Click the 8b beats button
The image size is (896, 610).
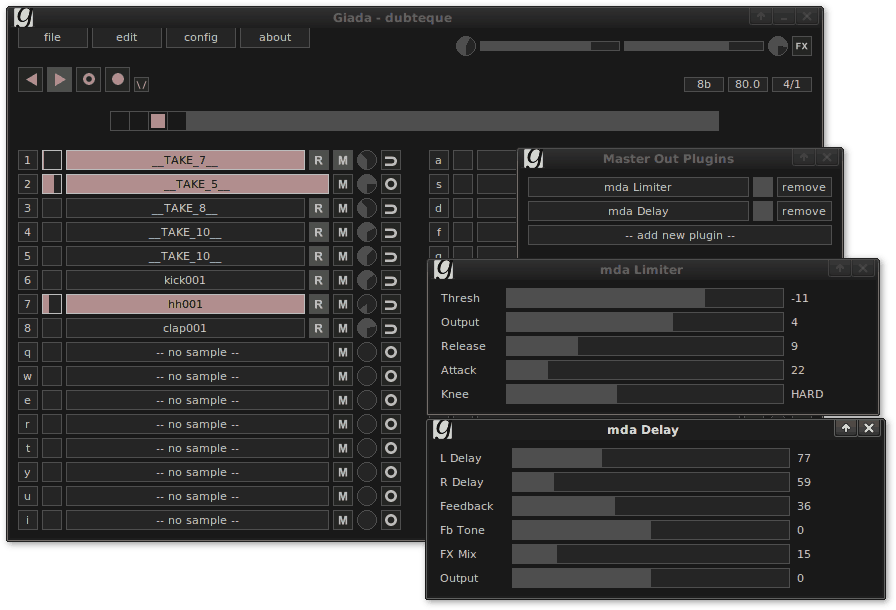(704, 85)
